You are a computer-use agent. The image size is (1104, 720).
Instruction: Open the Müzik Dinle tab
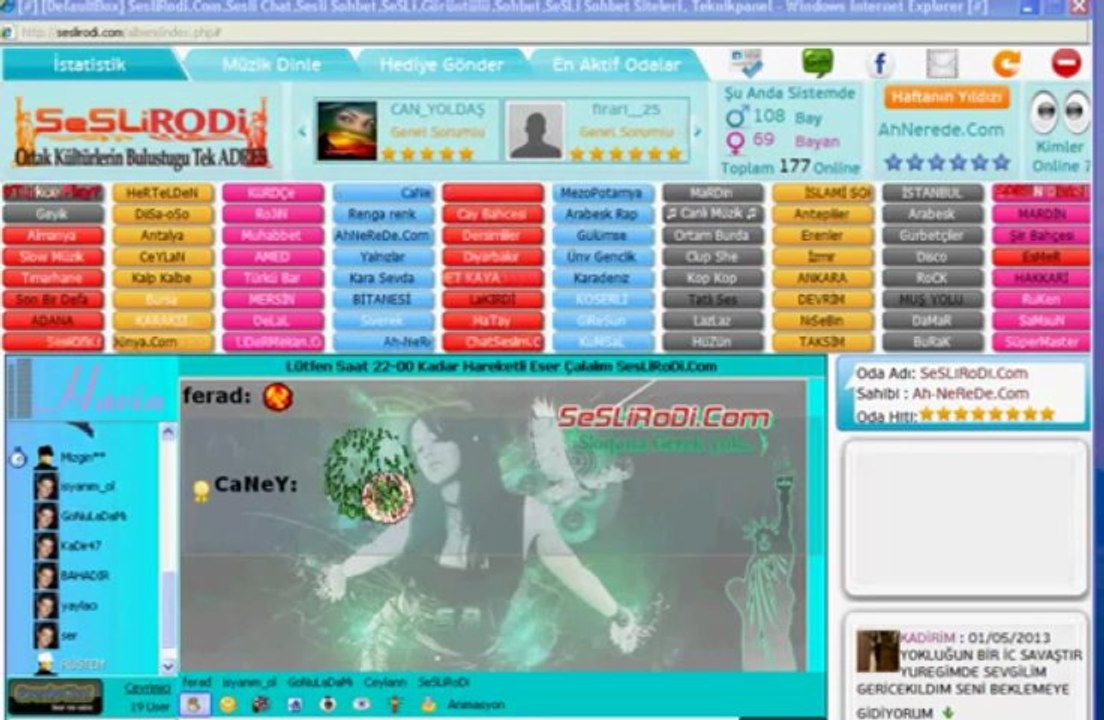tap(271, 65)
